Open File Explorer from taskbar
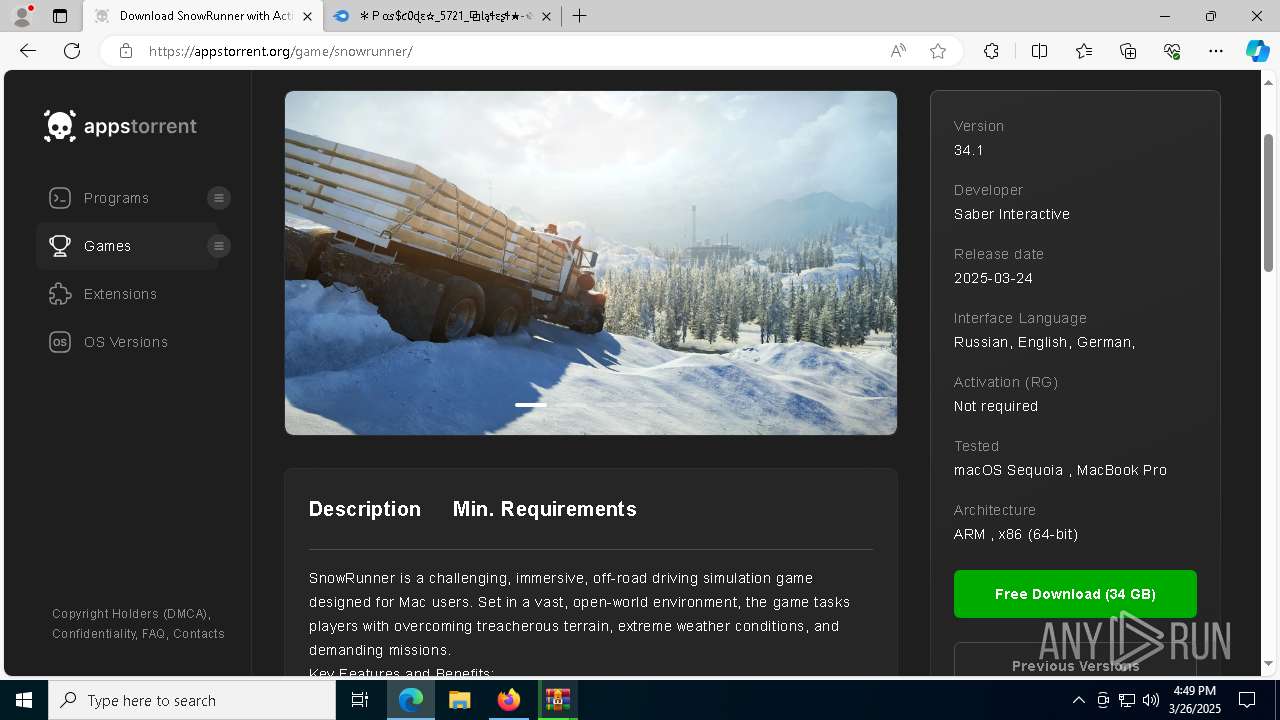The image size is (1280, 720). pyautogui.click(x=459, y=700)
